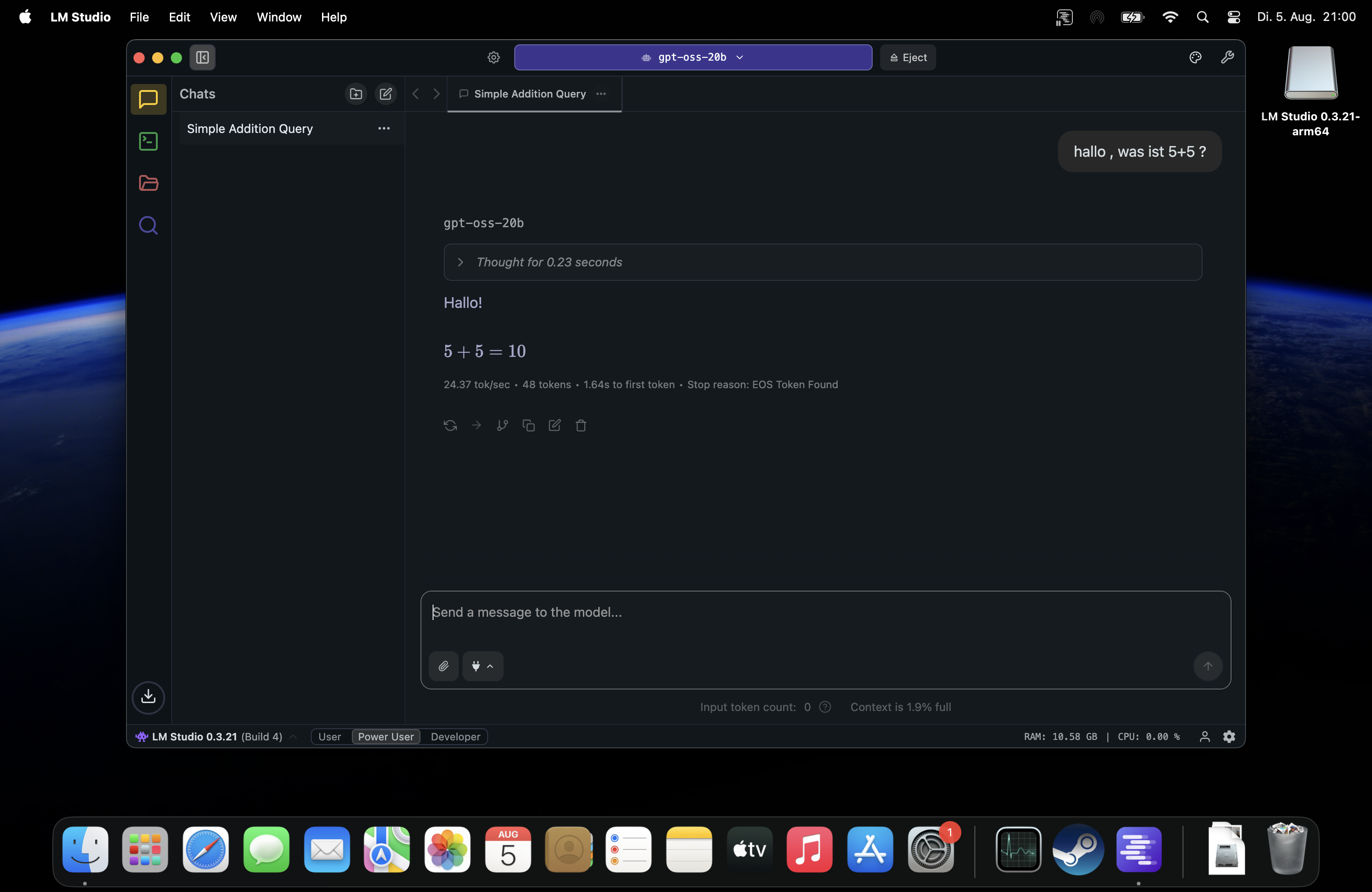Open the Help menu
1372x892 pixels.
pyautogui.click(x=334, y=17)
